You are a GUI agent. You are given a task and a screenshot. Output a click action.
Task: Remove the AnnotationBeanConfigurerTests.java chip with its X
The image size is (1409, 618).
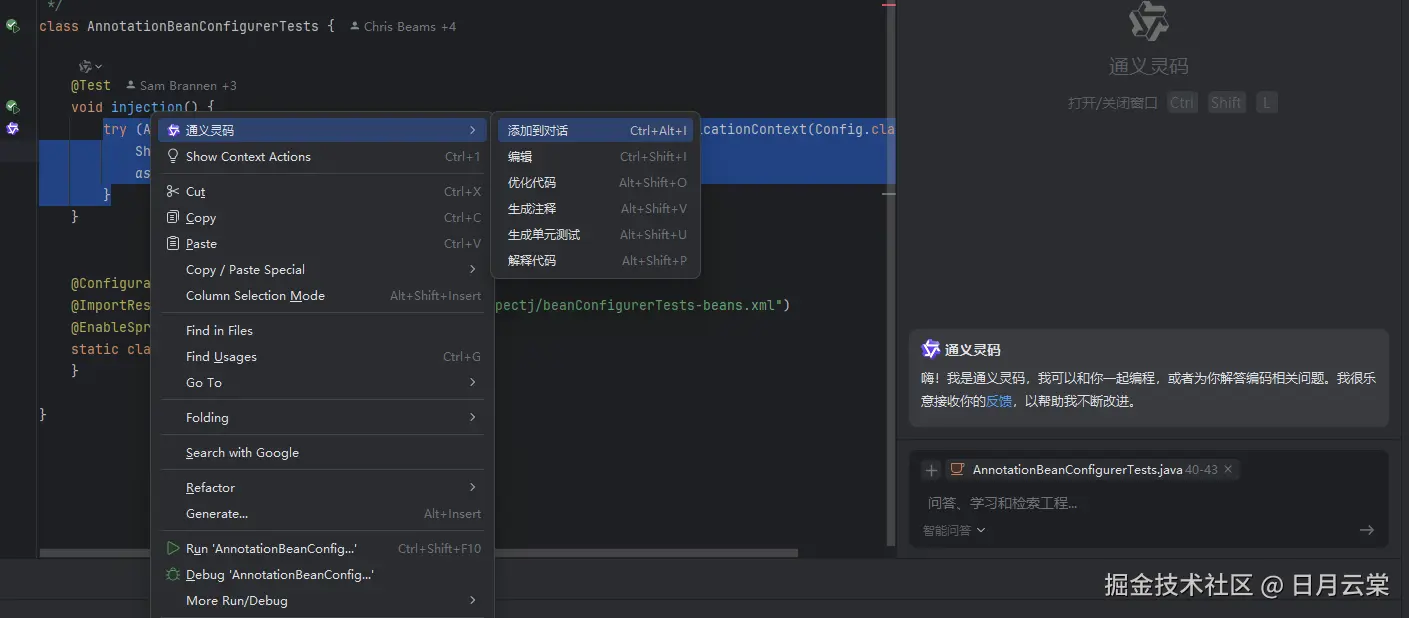click(x=1228, y=469)
